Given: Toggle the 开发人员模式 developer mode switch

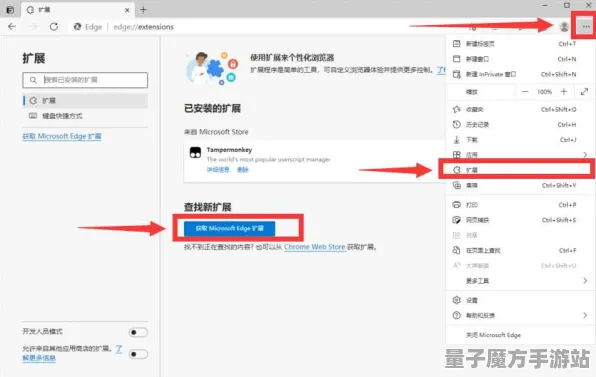Looking at the screenshot, I should coord(138,333).
